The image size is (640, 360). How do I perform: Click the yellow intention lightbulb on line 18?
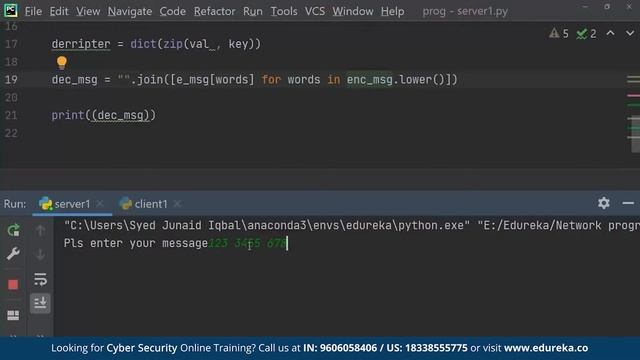62,62
